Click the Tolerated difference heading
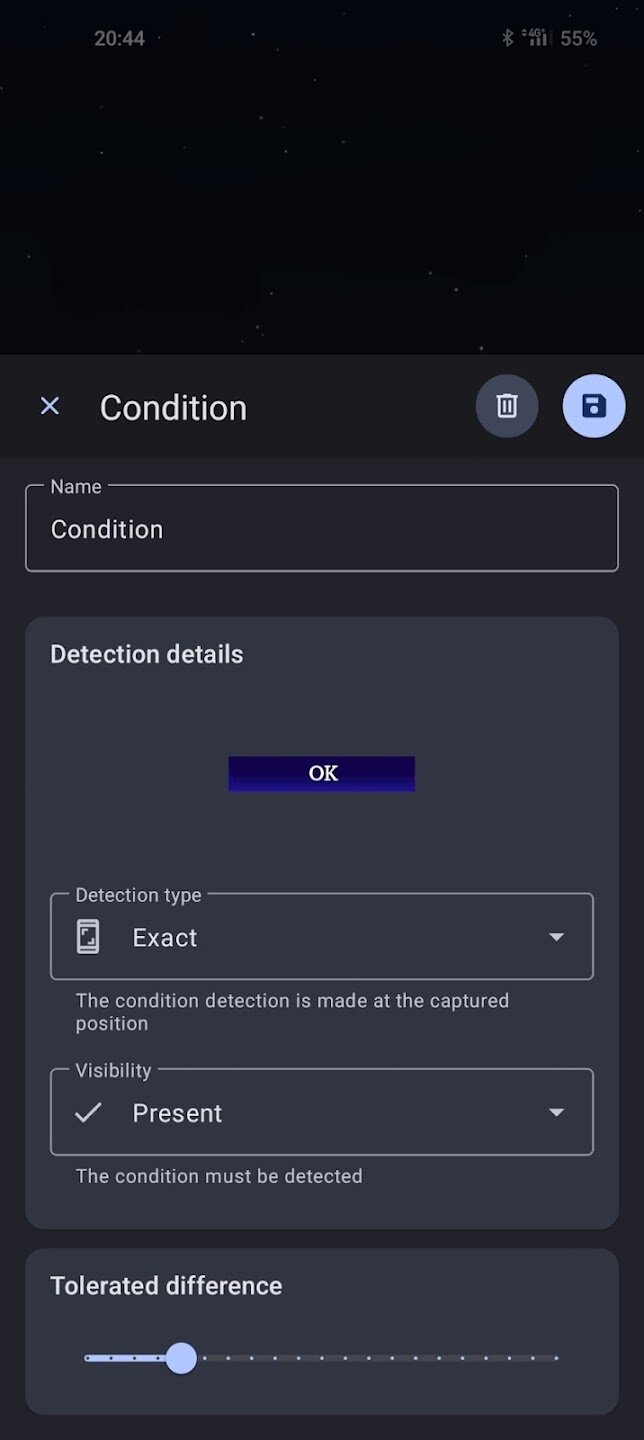The height and width of the screenshot is (1440, 644). (166, 1286)
